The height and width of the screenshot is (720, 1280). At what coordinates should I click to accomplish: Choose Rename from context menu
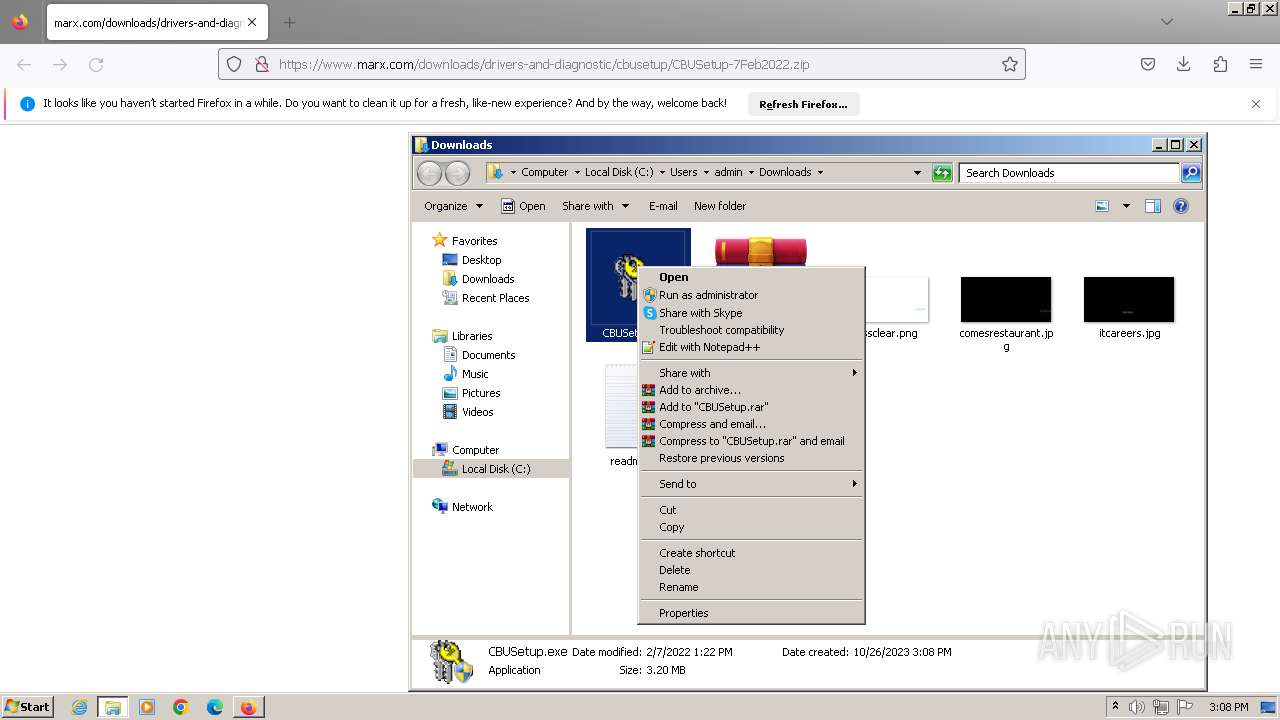[x=751, y=587]
